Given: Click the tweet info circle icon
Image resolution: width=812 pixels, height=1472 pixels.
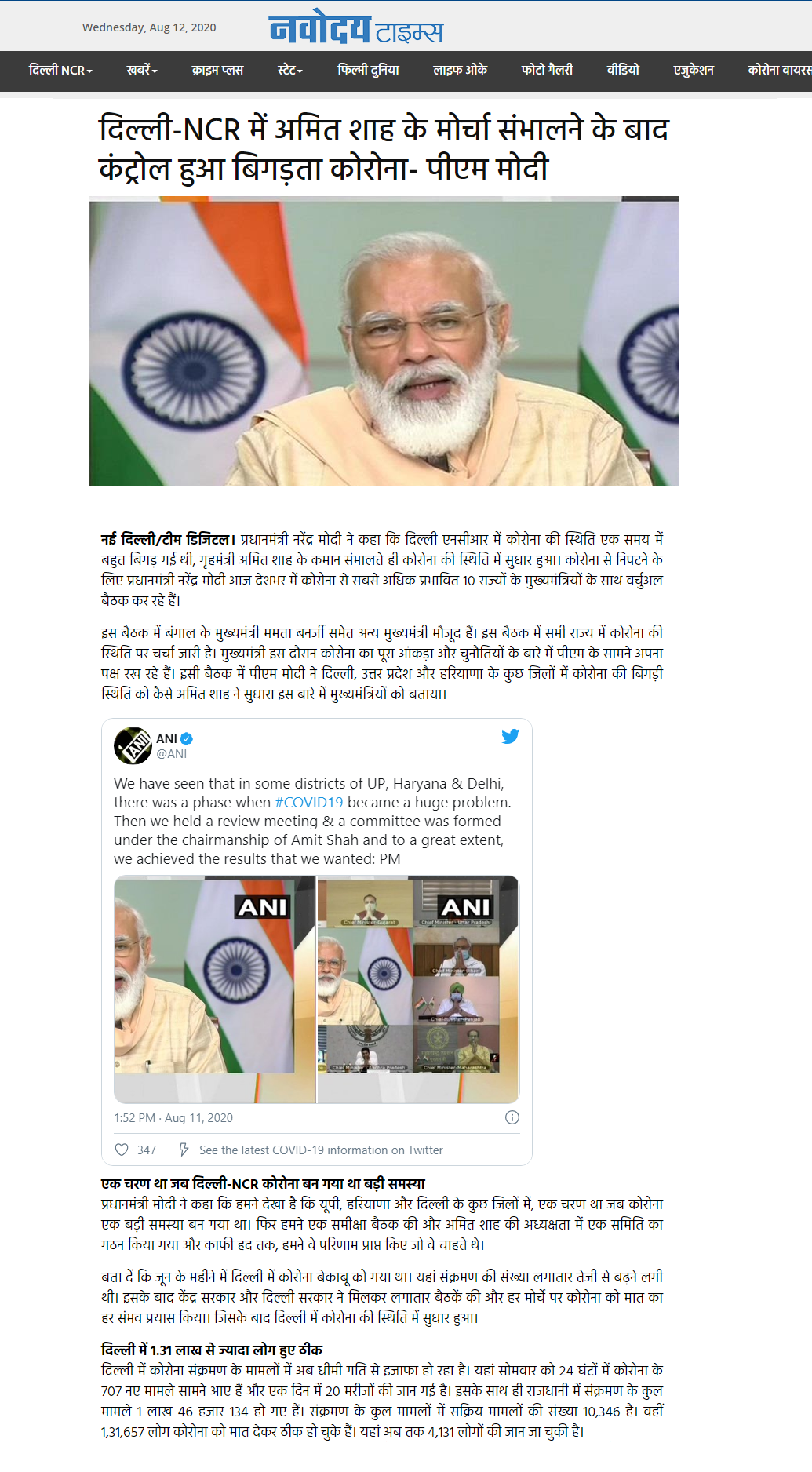Looking at the screenshot, I should click(512, 1117).
